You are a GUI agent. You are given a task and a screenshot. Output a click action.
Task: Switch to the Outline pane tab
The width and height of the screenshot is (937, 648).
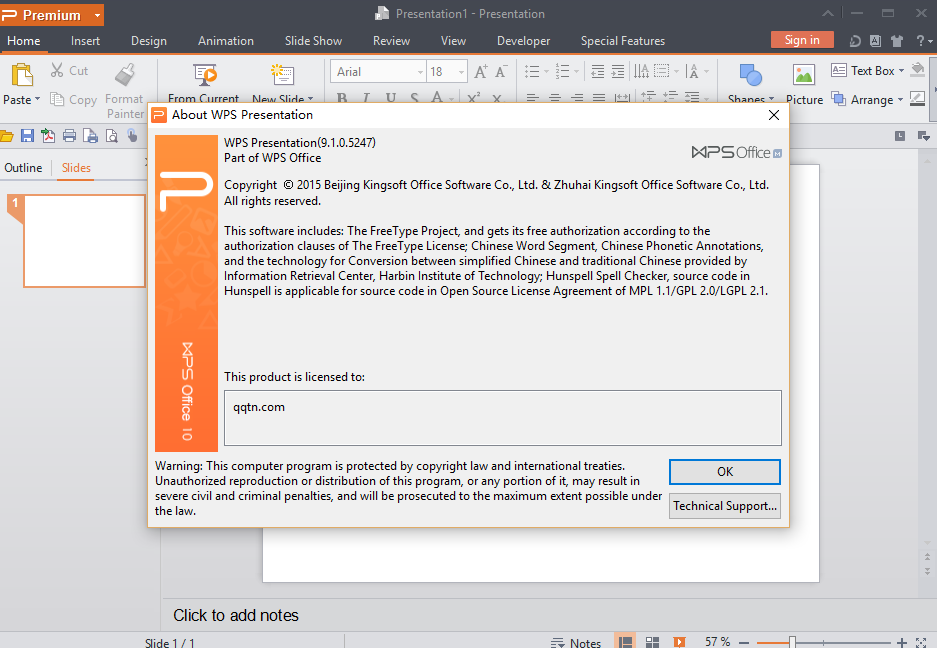point(23,168)
